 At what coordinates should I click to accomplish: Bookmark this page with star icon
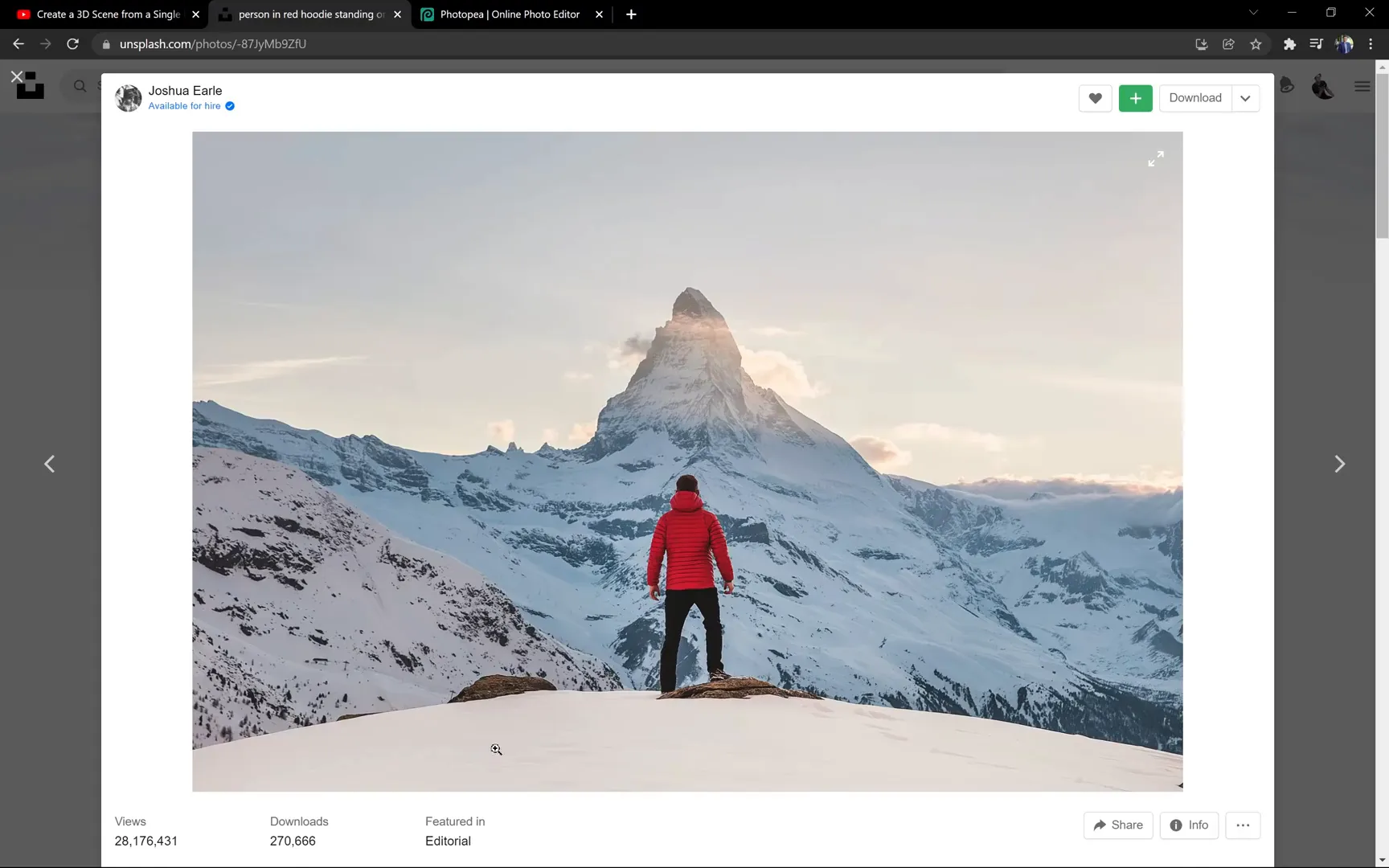coord(1256,44)
